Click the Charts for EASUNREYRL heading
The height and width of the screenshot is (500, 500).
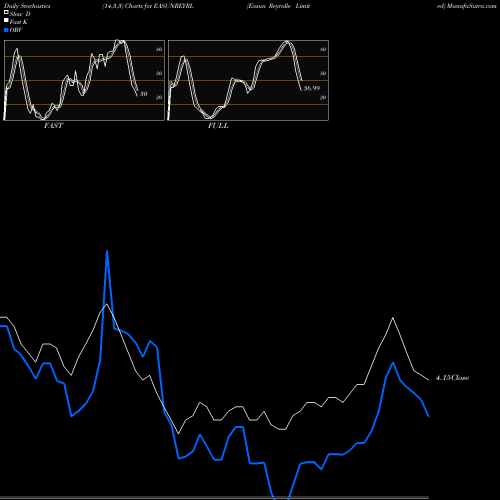(x=159, y=6)
